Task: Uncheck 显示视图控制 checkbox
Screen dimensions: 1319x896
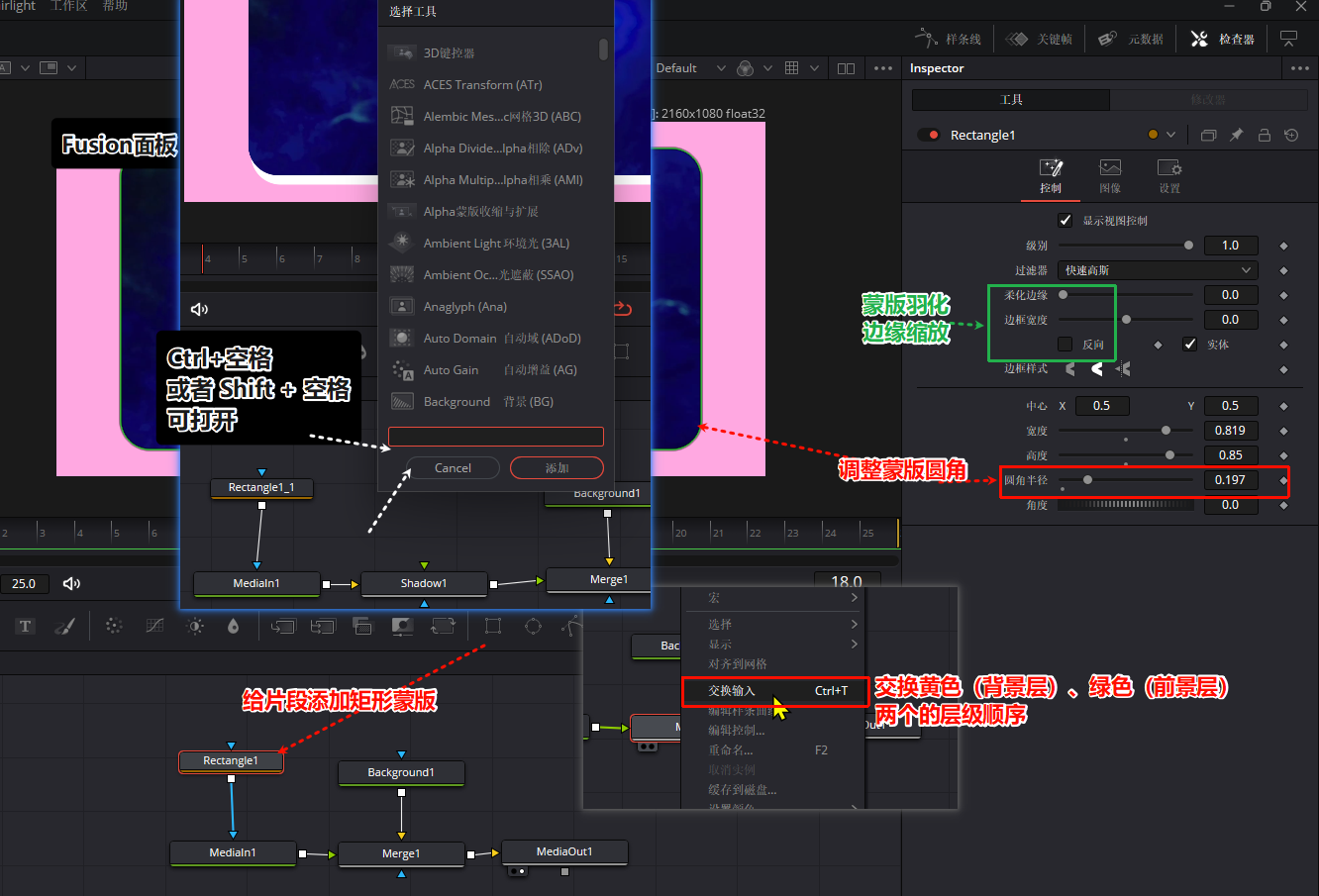Action: tap(1065, 220)
